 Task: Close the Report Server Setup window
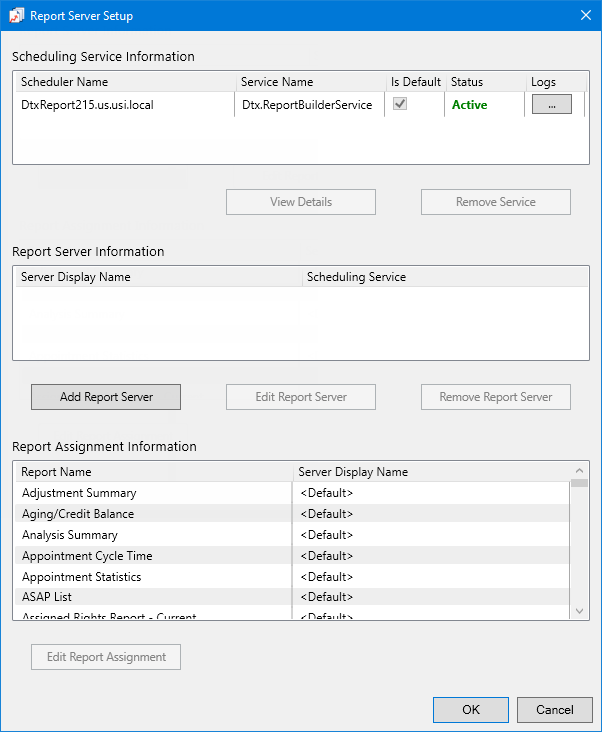(585, 16)
